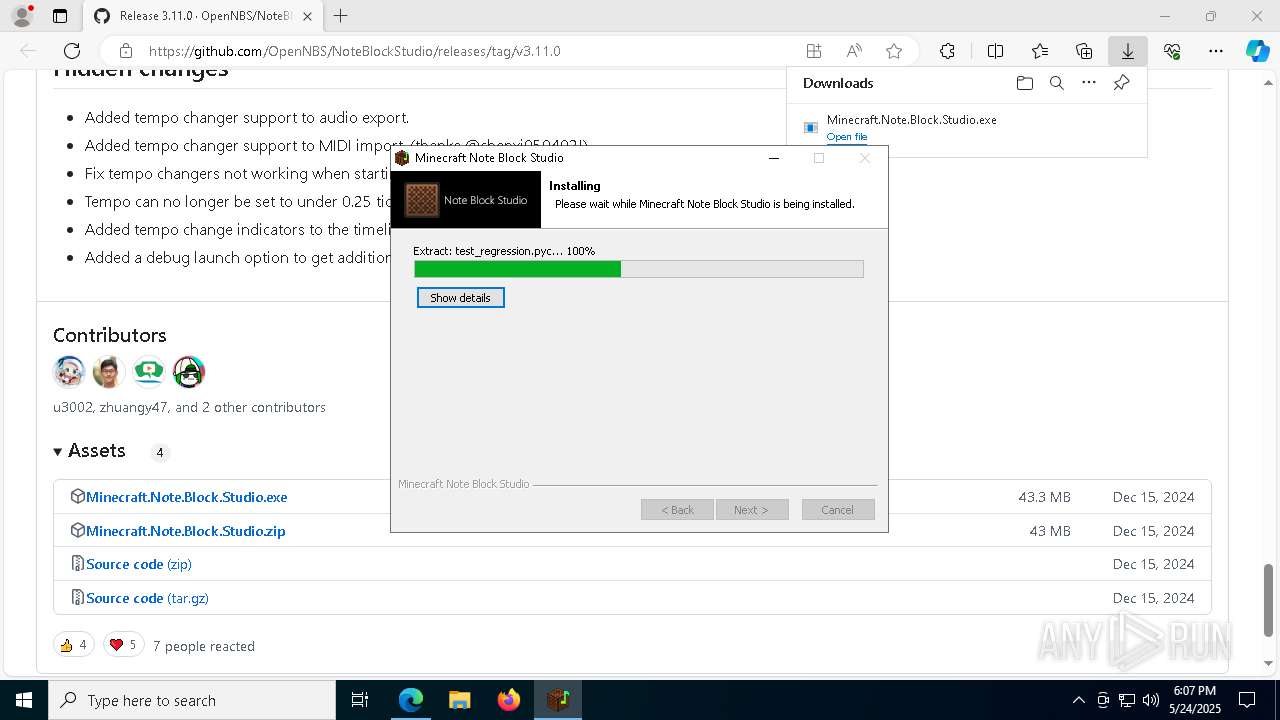Click the fourth contributor avatar

189,372
